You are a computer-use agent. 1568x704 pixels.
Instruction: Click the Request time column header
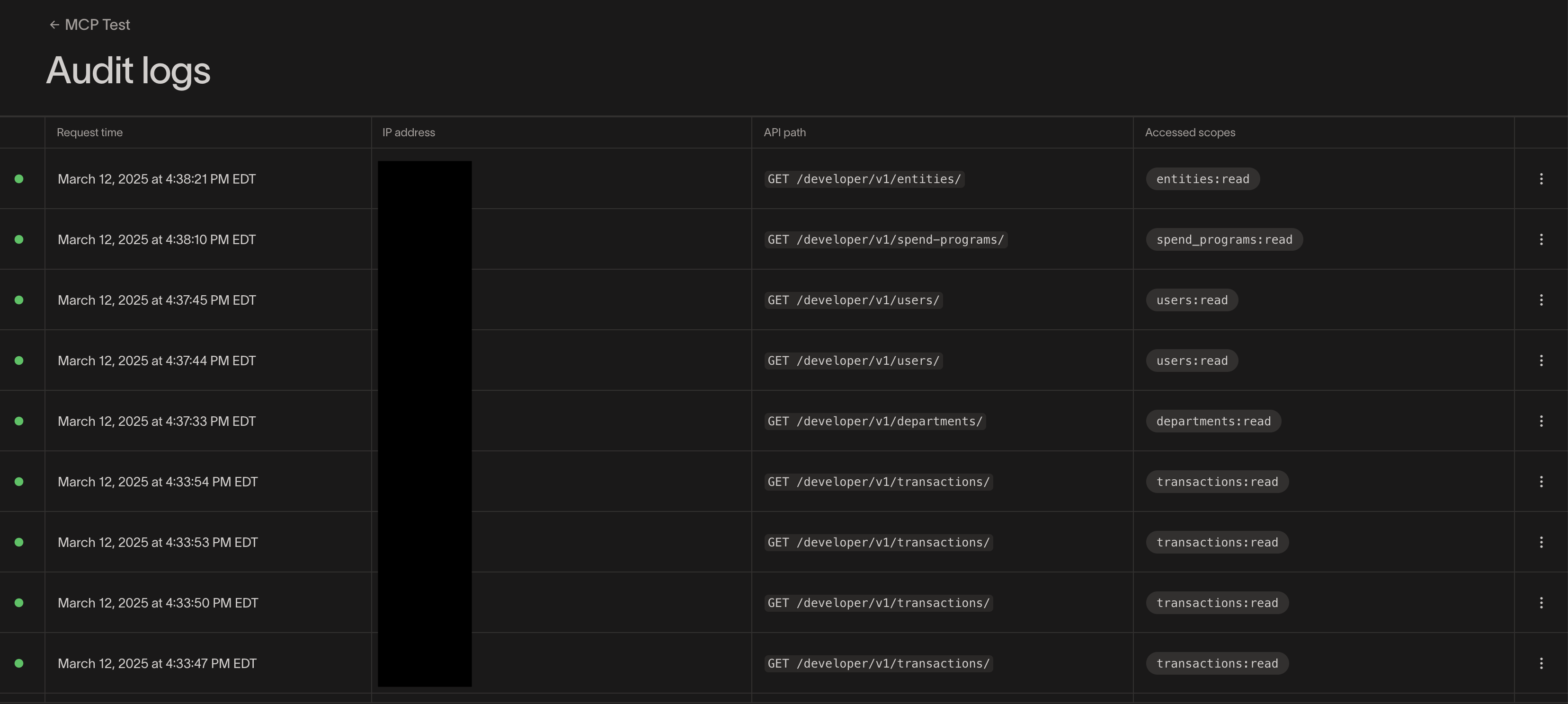(89, 132)
